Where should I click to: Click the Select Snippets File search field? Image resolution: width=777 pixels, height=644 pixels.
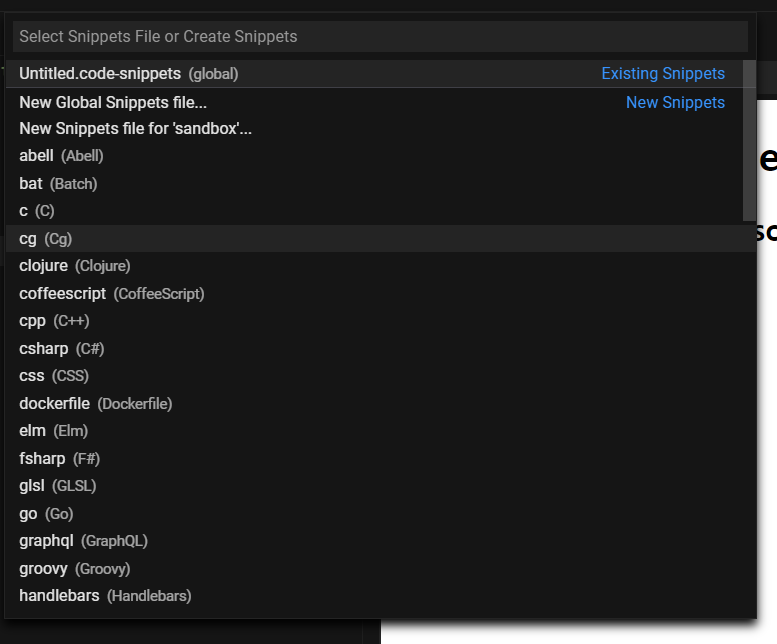click(380, 37)
